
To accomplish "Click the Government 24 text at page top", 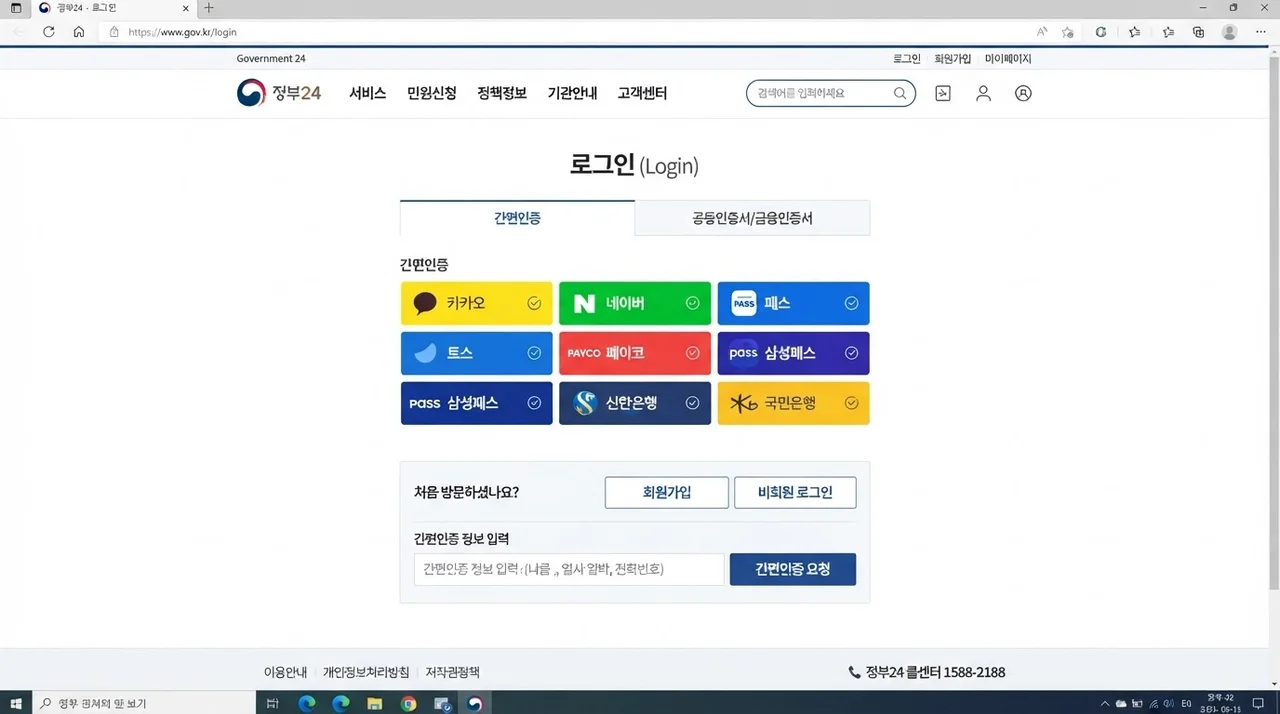I will tap(271, 59).
